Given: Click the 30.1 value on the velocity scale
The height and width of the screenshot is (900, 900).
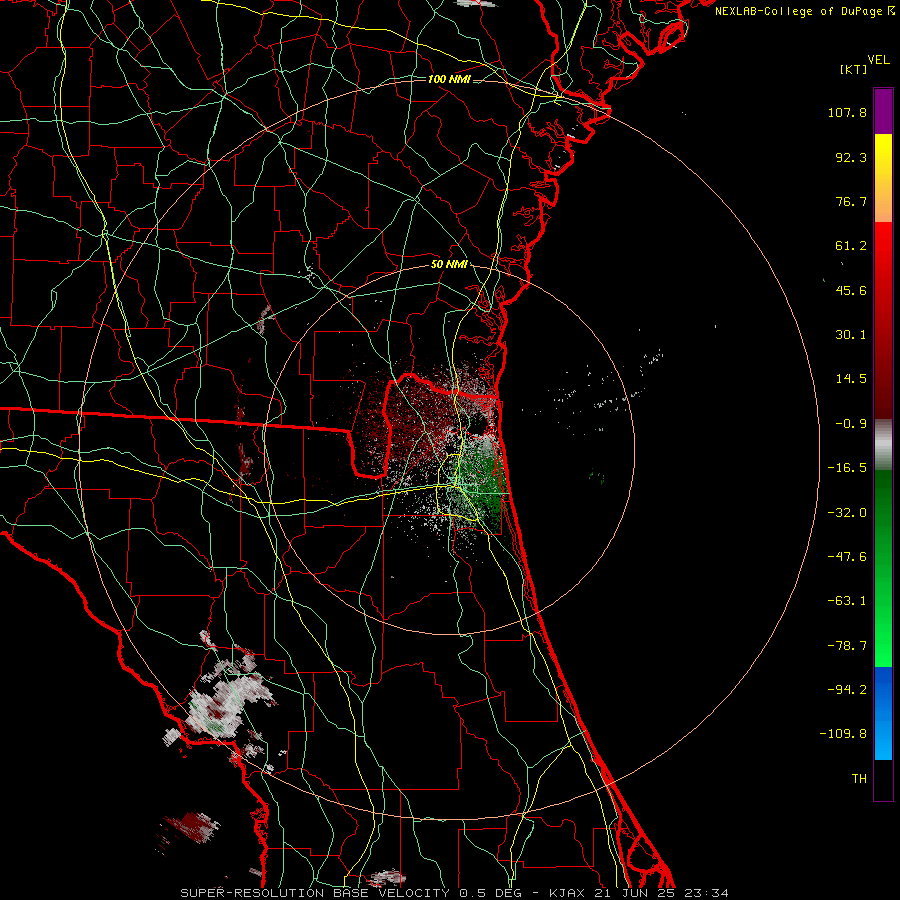Looking at the screenshot, I should pyautogui.click(x=851, y=335).
